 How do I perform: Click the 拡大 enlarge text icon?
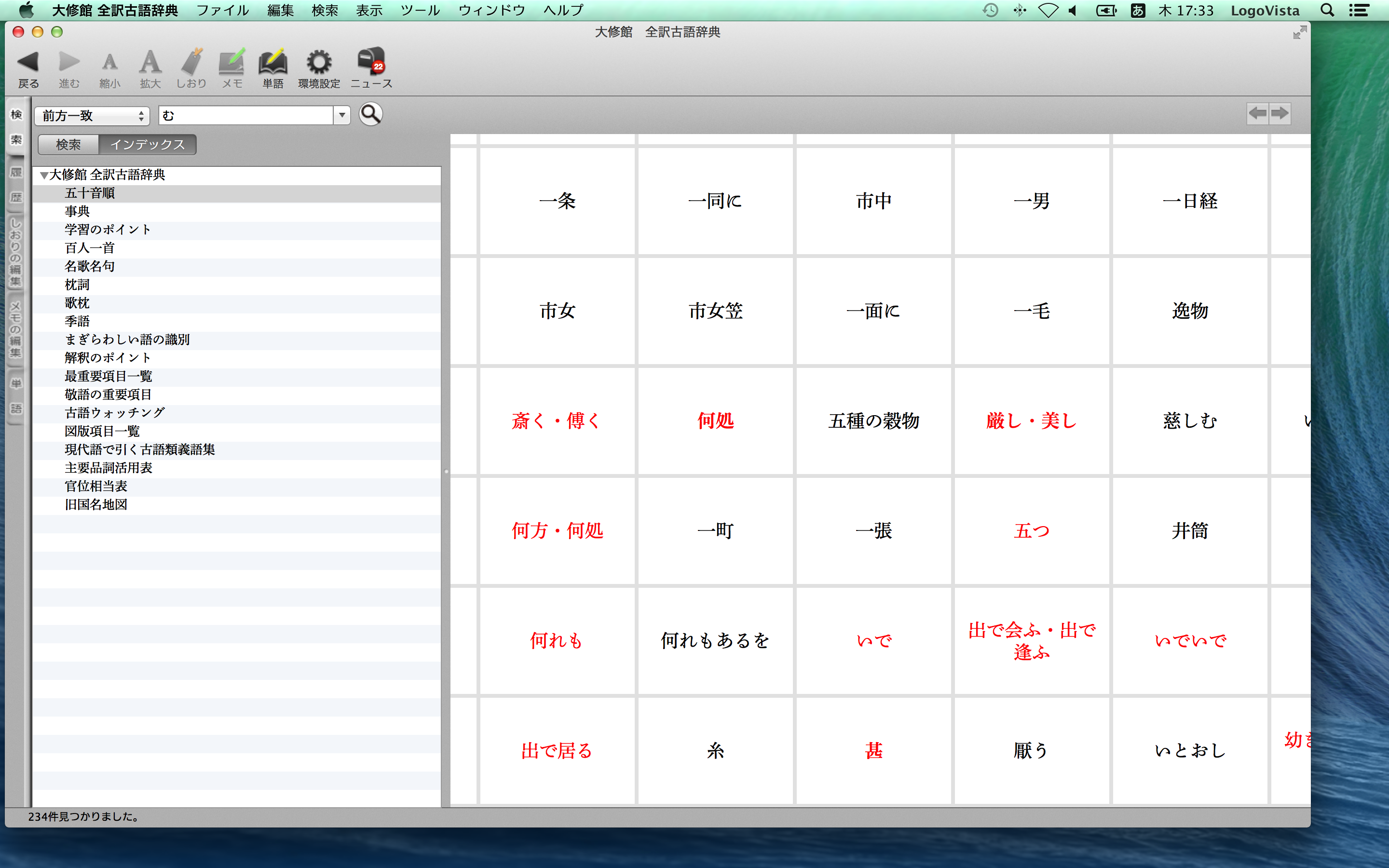pos(150,62)
